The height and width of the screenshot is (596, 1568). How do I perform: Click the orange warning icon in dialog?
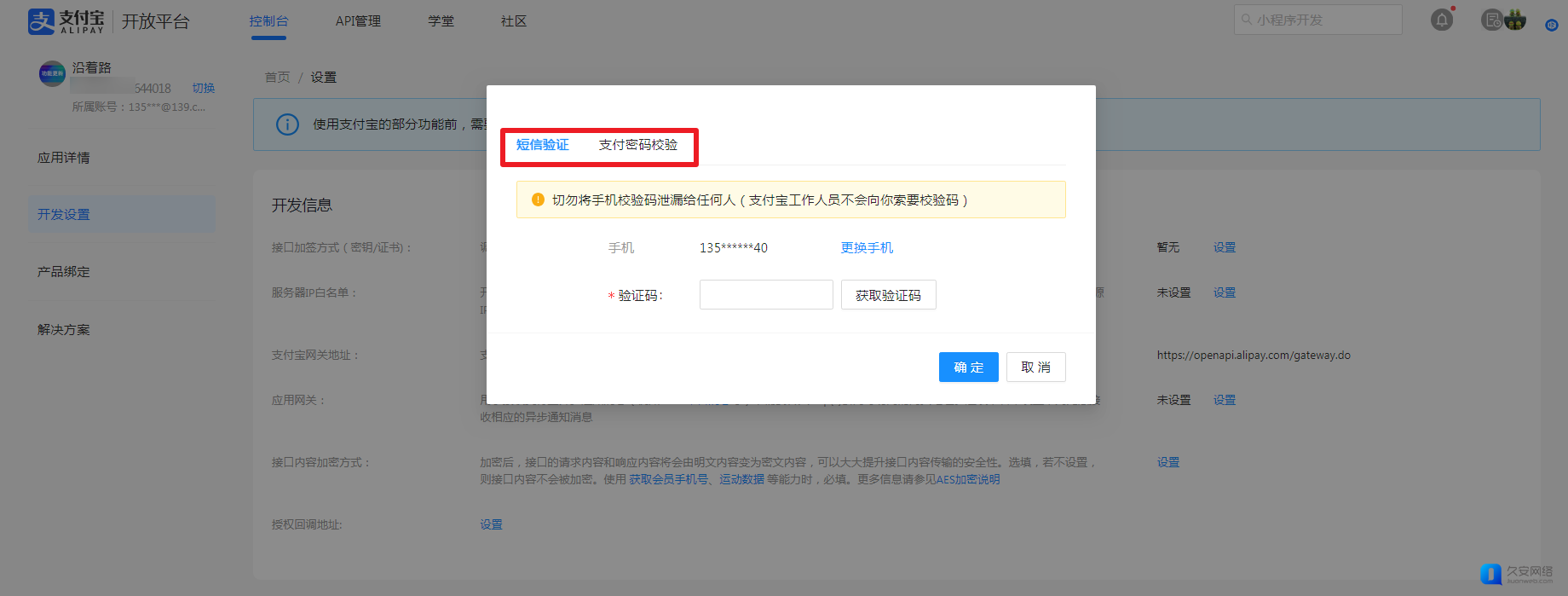tap(538, 200)
